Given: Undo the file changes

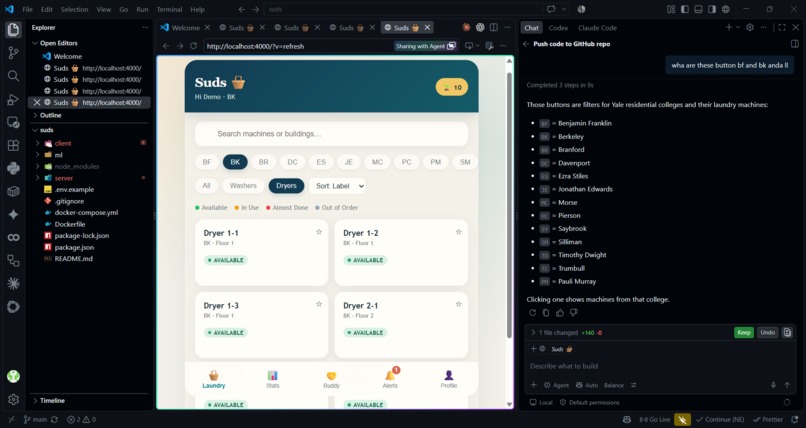Looking at the screenshot, I should click(767, 332).
